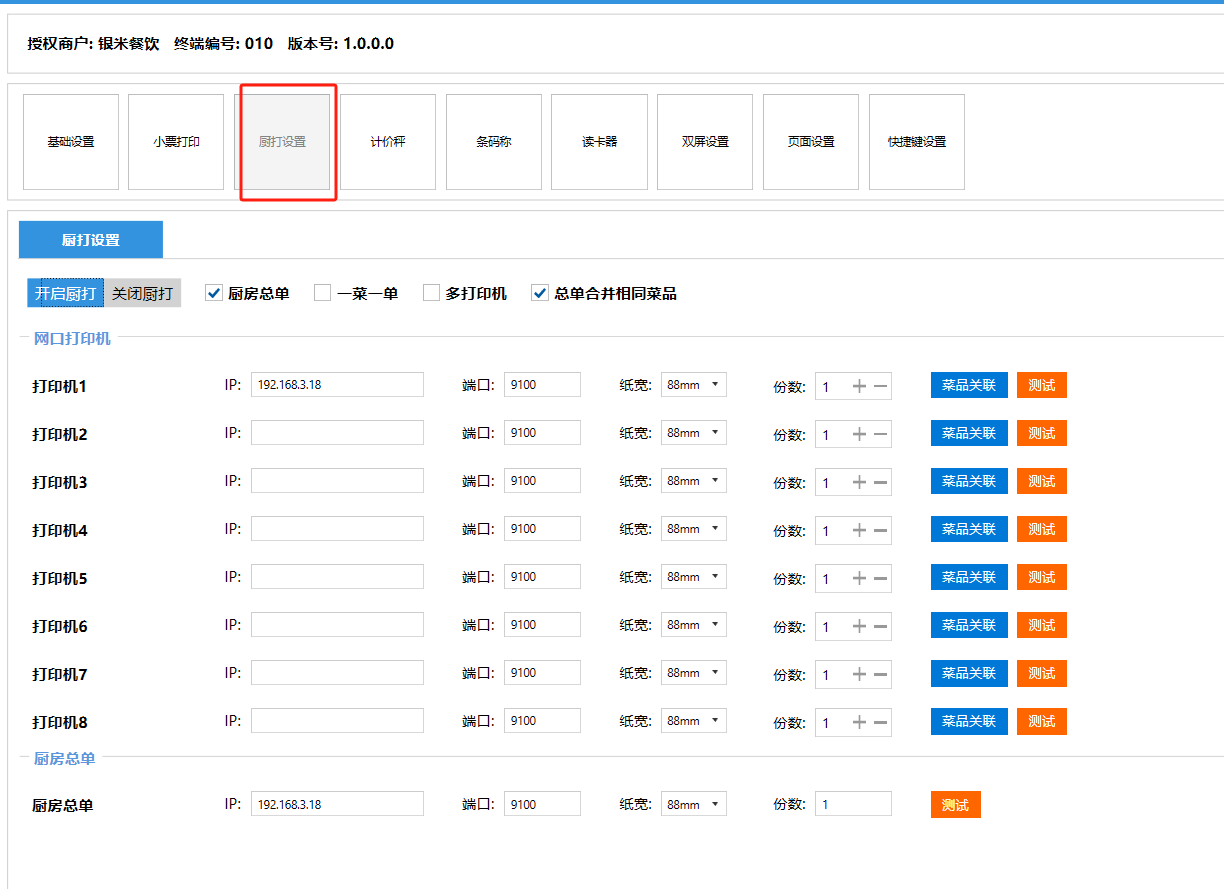Increase 打印机3 copies with plus icon
Viewport: 1224px width, 889px height.
[859, 482]
